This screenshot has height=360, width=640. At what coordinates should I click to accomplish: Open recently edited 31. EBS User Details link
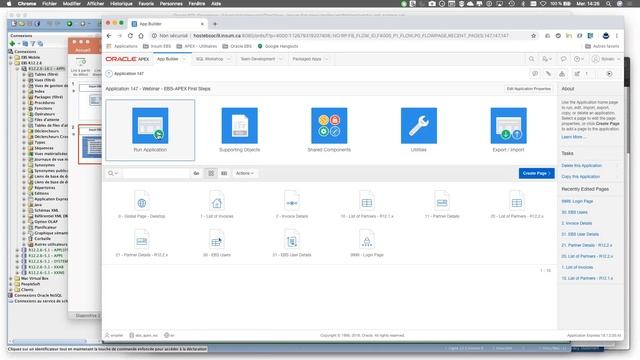(x=580, y=234)
